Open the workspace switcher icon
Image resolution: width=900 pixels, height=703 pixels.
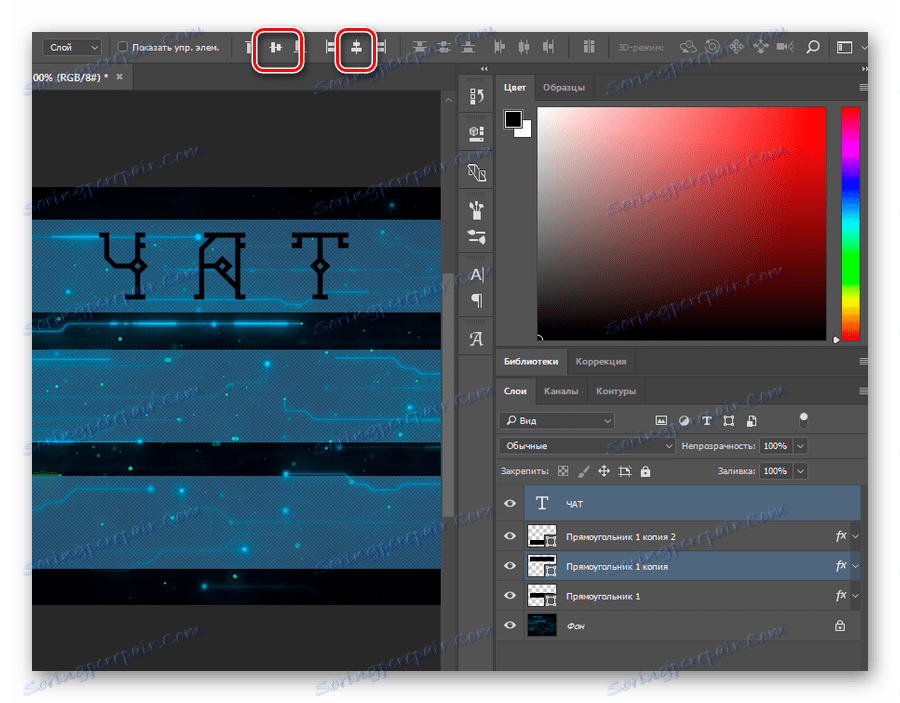point(844,47)
